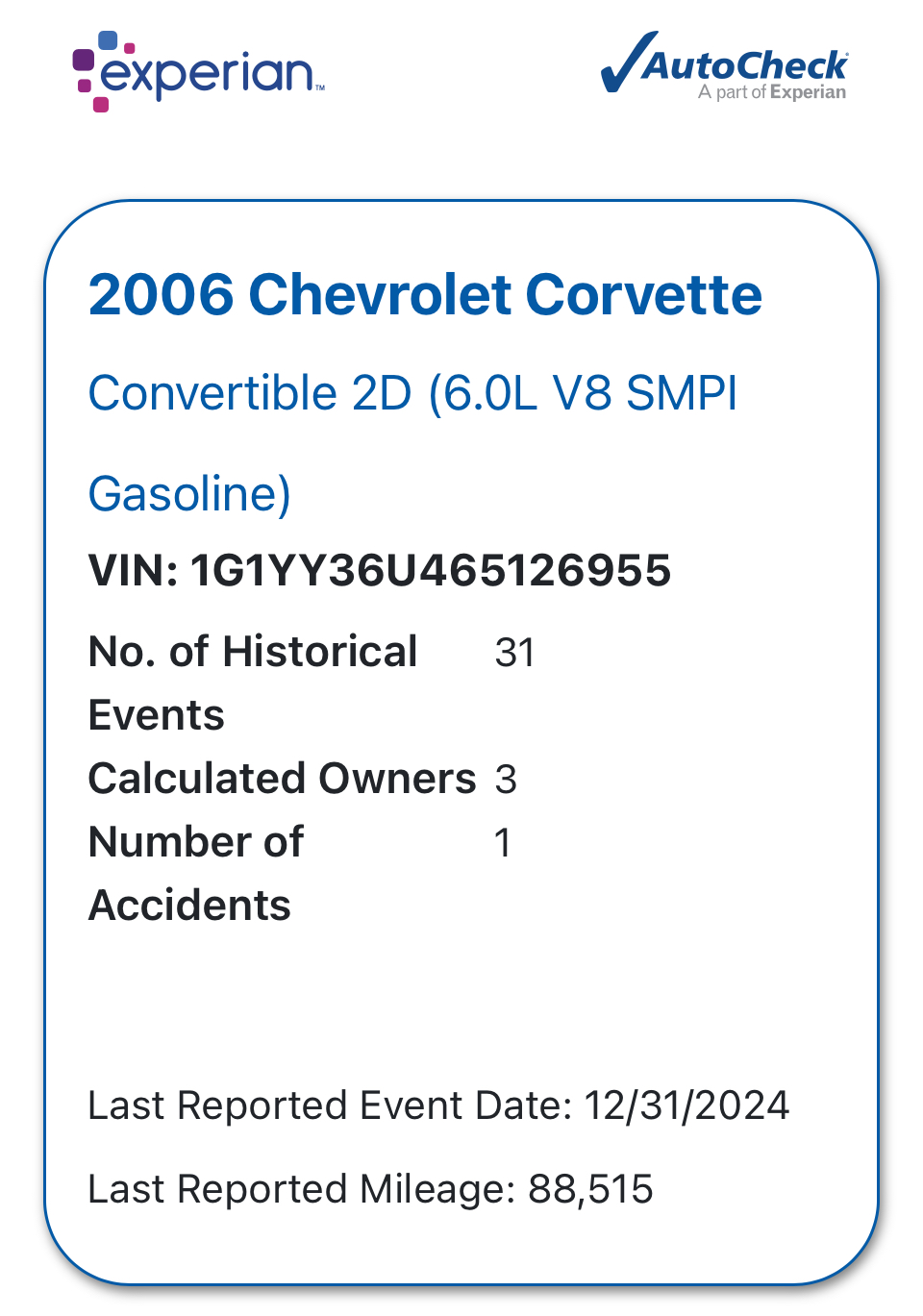Click the VIN number 1G1YY36U465126955
The width and height of the screenshot is (923, 1316).
(431, 570)
